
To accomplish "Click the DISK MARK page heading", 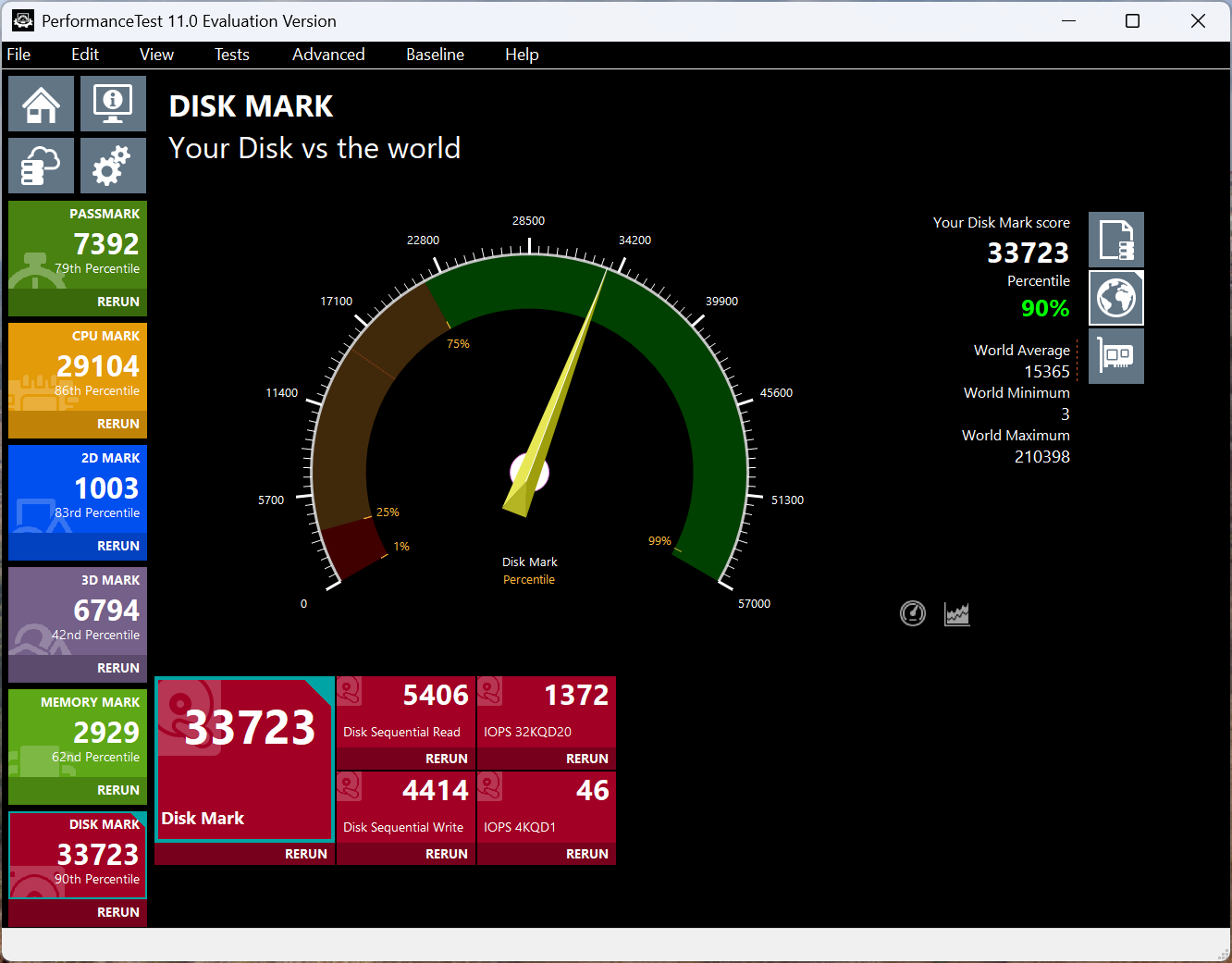I will click(251, 106).
